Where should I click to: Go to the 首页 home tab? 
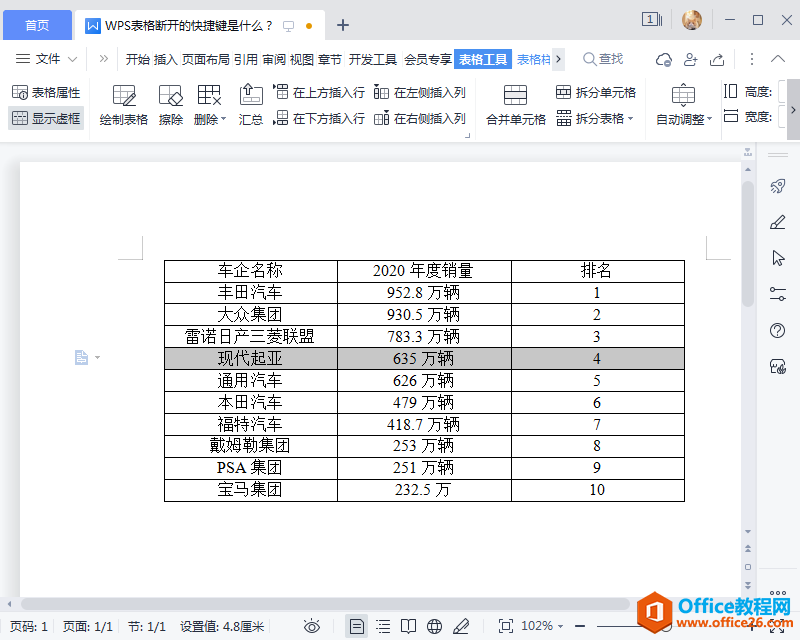(x=37, y=25)
